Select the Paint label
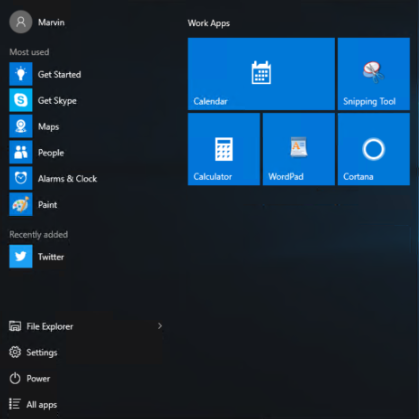 click(x=47, y=205)
